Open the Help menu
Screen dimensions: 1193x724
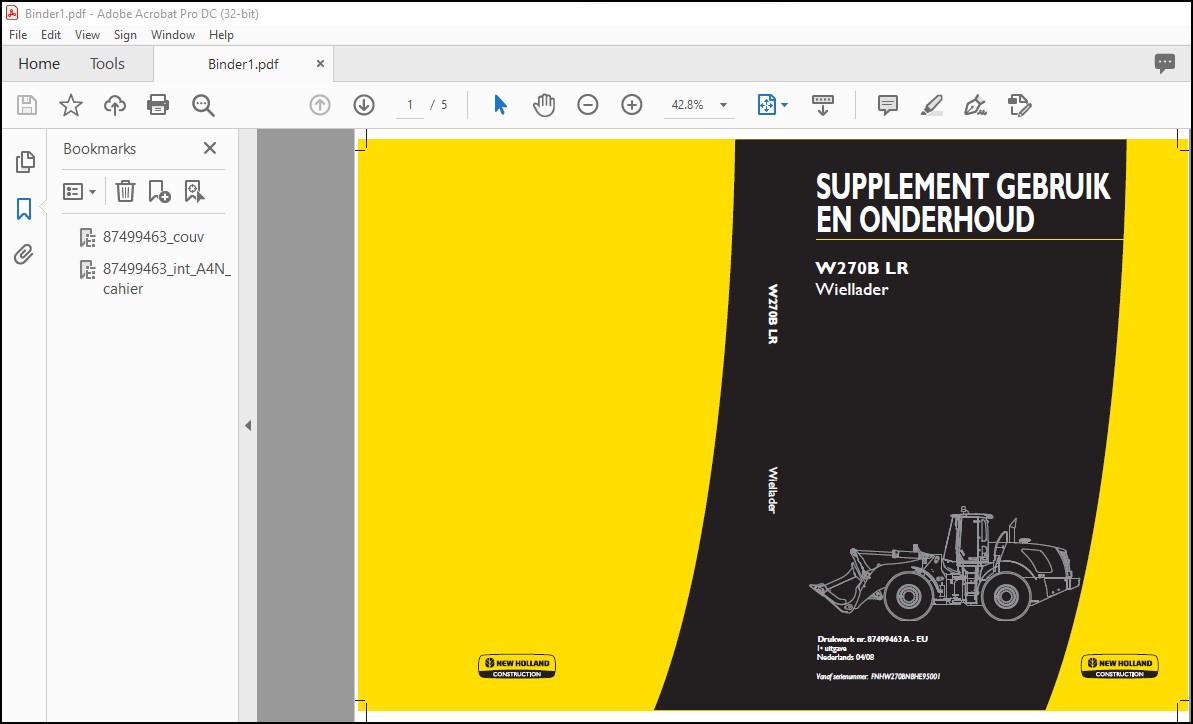coord(221,34)
